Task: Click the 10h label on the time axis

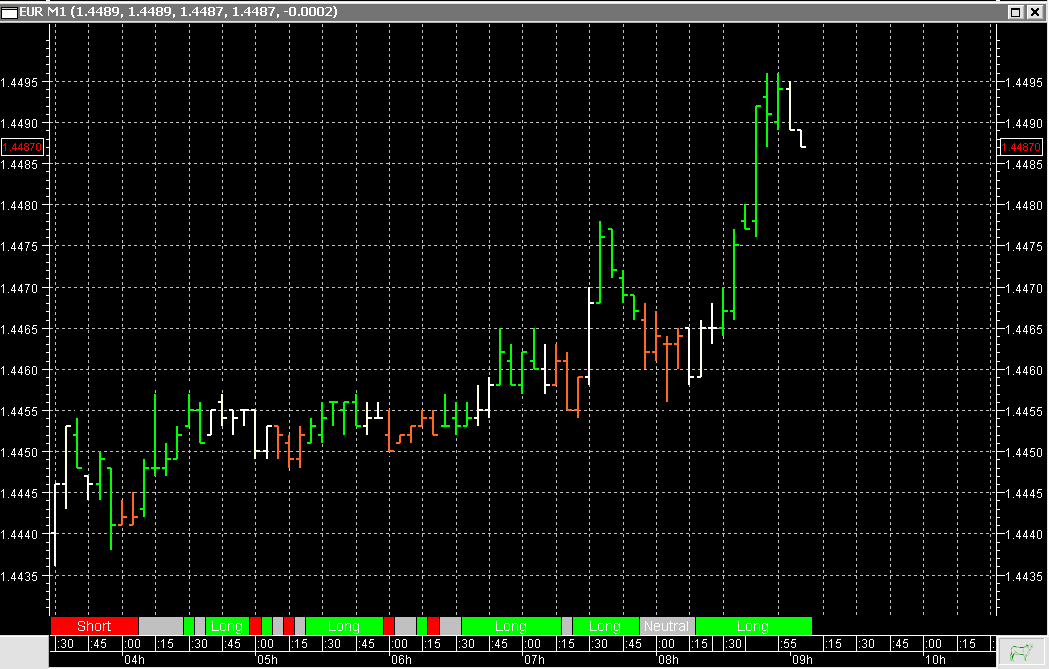Action: click(938, 660)
